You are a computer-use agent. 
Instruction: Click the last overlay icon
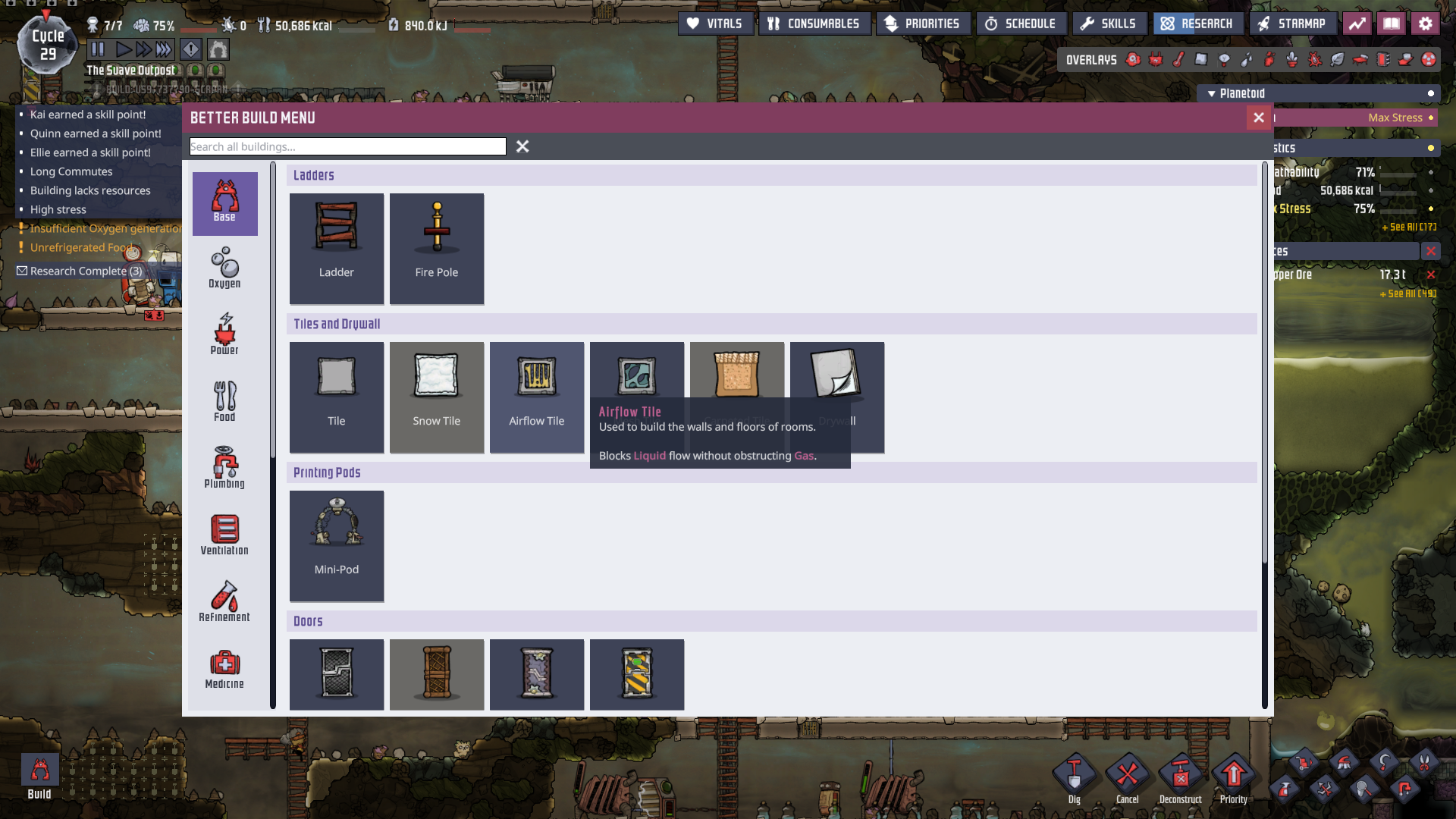click(1429, 59)
